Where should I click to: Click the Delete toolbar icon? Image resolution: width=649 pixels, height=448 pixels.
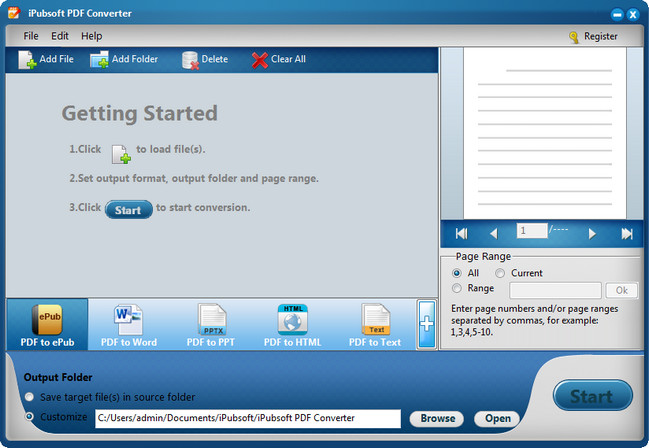(191, 60)
